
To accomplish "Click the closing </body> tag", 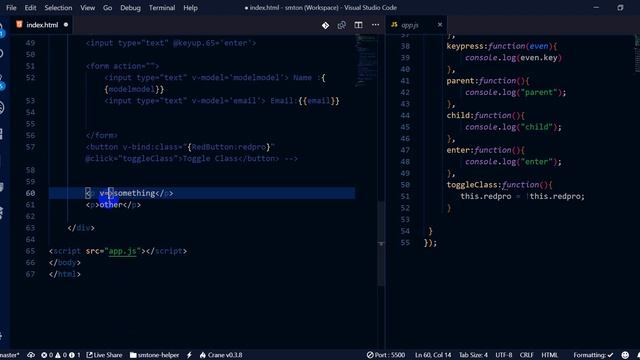I will pos(64,262).
